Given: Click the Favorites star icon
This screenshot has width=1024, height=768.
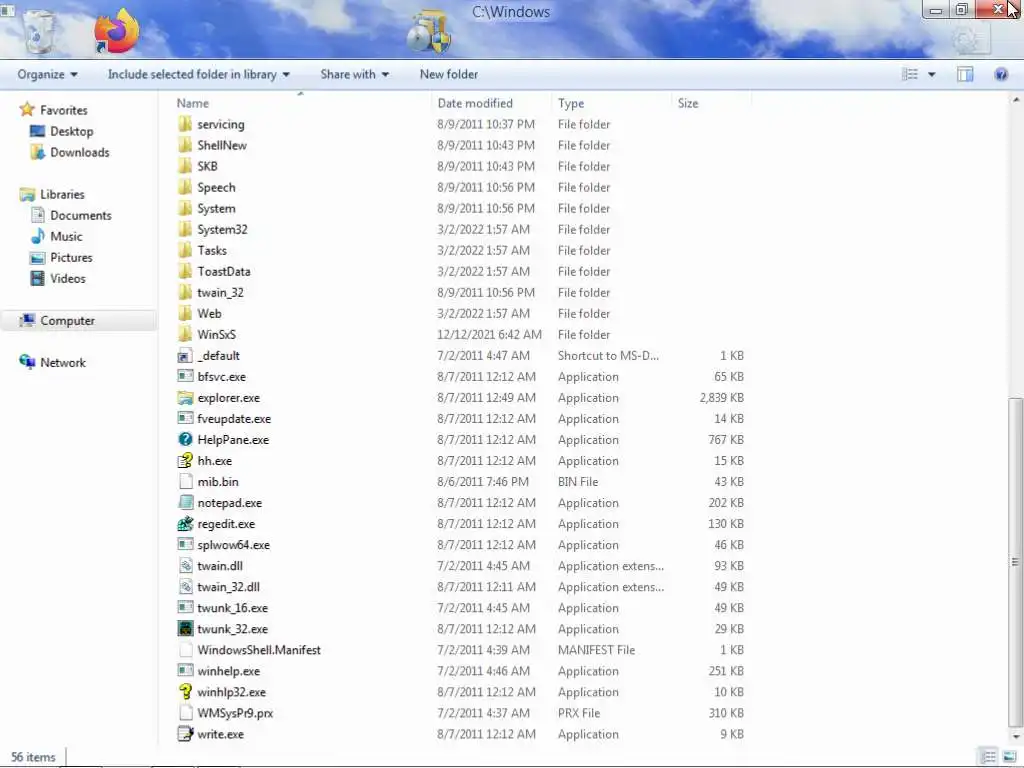Looking at the screenshot, I should click(27, 109).
